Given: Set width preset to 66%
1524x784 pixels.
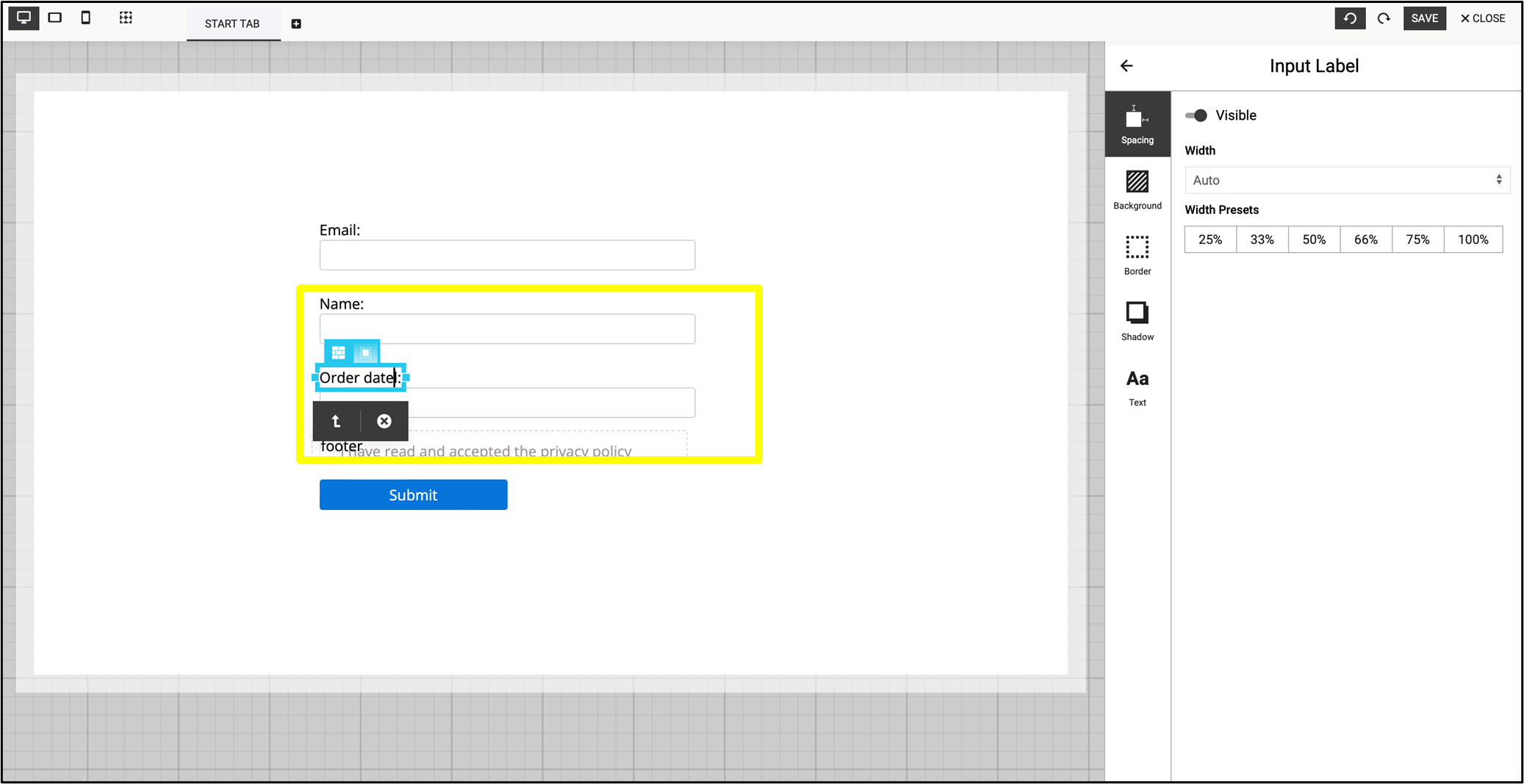Looking at the screenshot, I should pyautogui.click(x=1366, y=240).
